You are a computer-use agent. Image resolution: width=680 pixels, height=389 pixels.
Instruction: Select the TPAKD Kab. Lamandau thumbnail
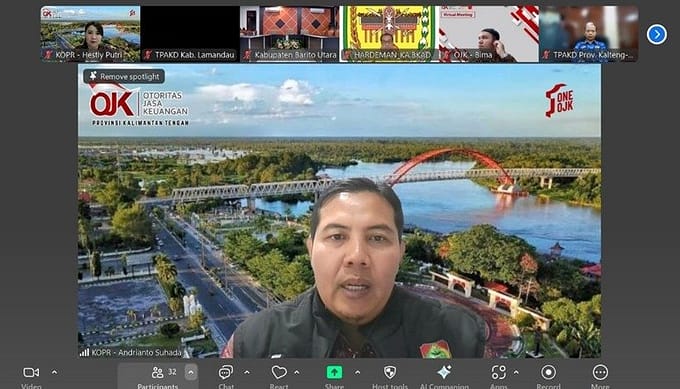[x=190, y=34]
